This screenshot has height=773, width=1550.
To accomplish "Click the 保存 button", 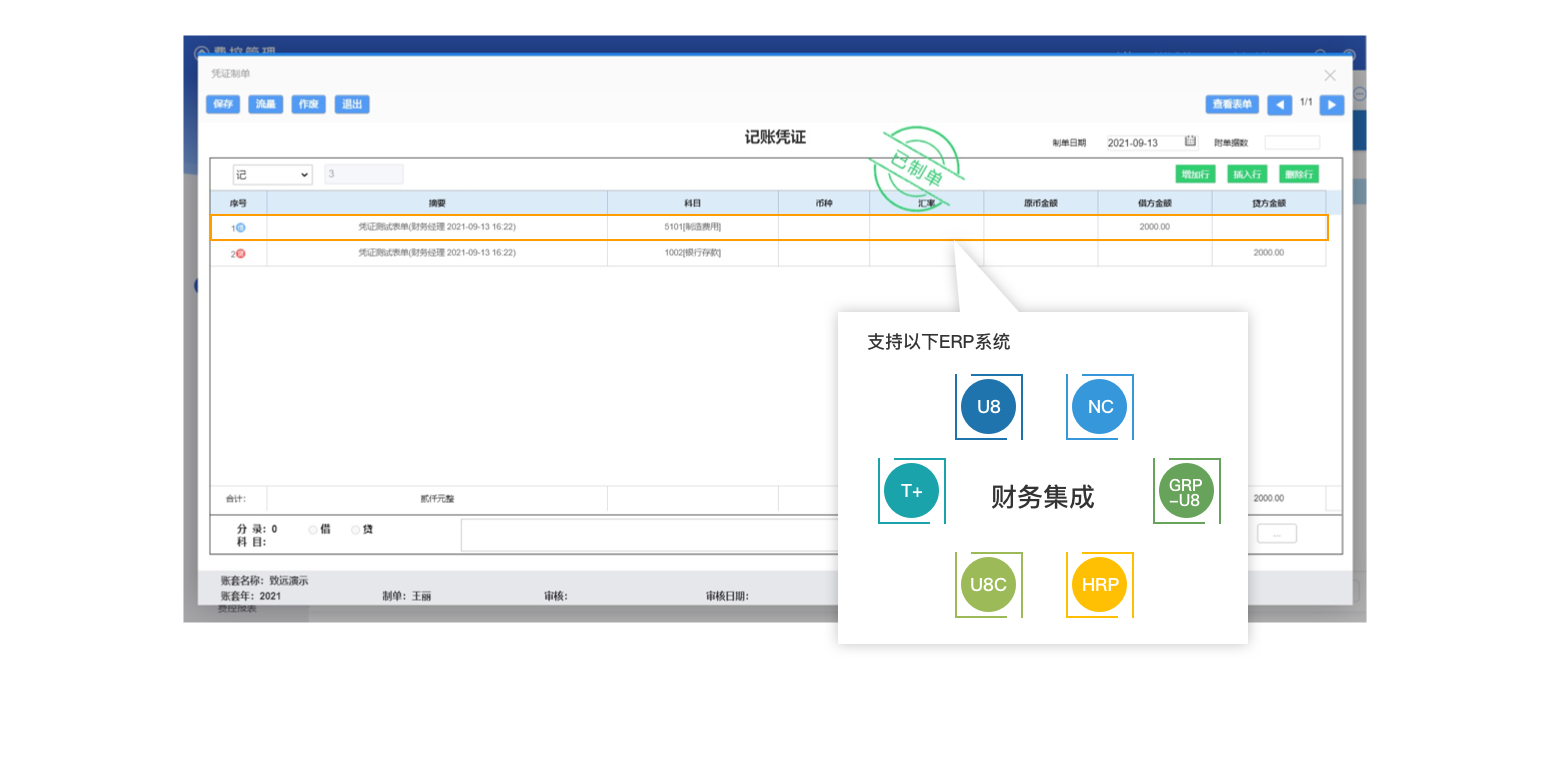I will pos(222,104).
